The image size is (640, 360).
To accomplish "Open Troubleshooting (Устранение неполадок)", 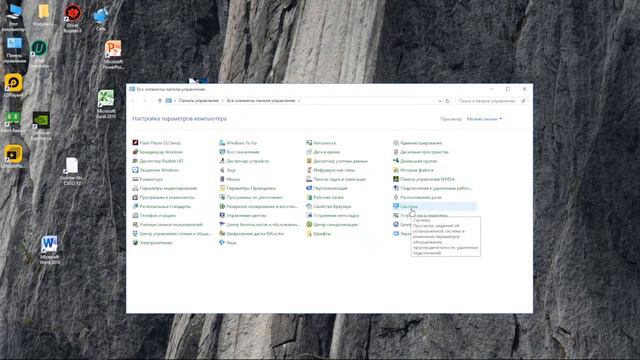I will [333, 215].
